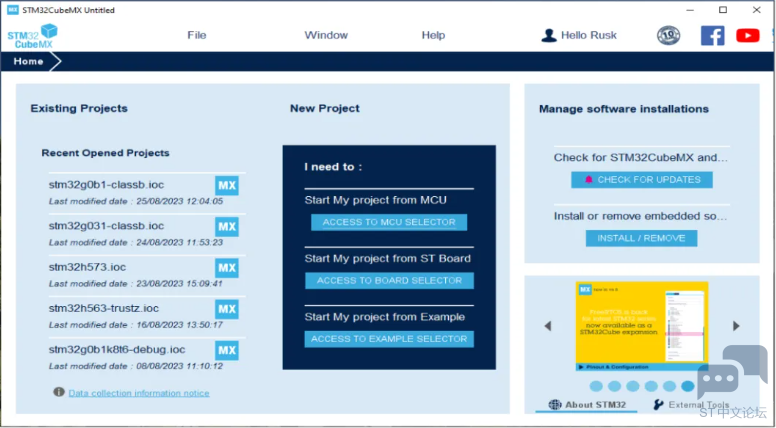Switch to About STM32 tab
The width and height of the screenshot is (776, 428).
tap(587, 405)
